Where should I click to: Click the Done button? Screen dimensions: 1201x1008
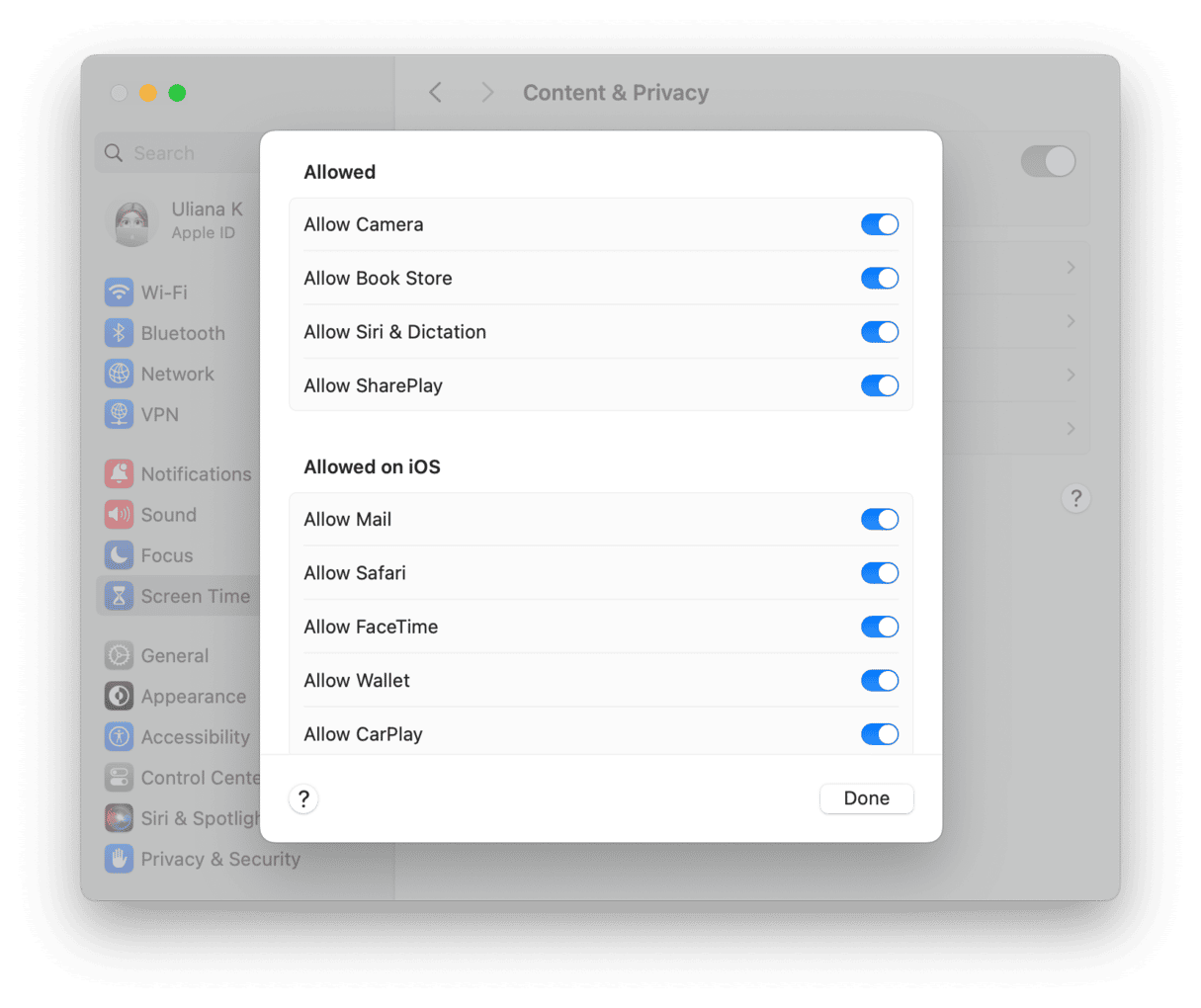point(866,798)
